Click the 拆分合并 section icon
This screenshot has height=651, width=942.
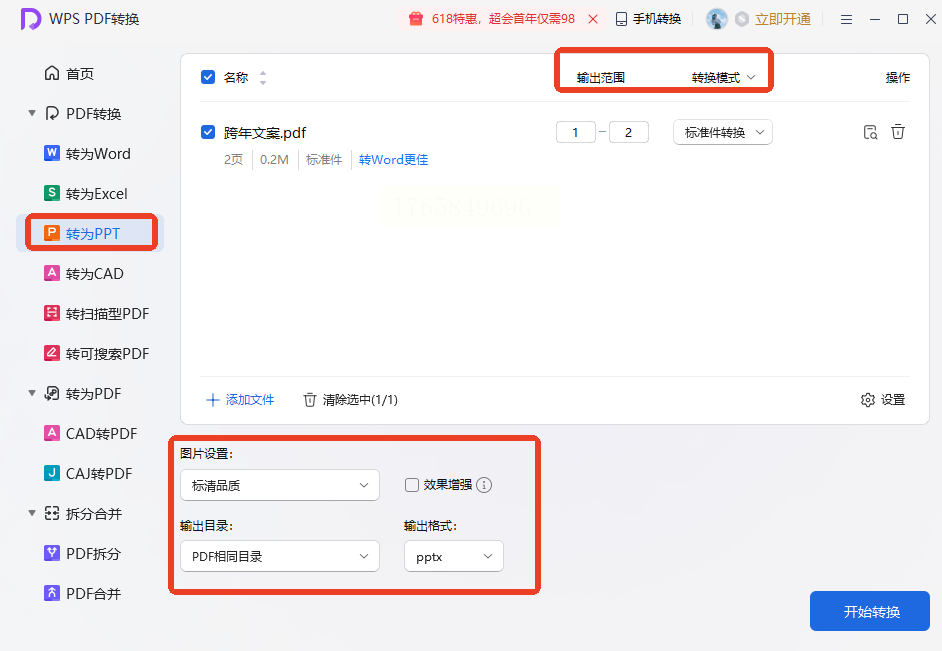[52, 513]
